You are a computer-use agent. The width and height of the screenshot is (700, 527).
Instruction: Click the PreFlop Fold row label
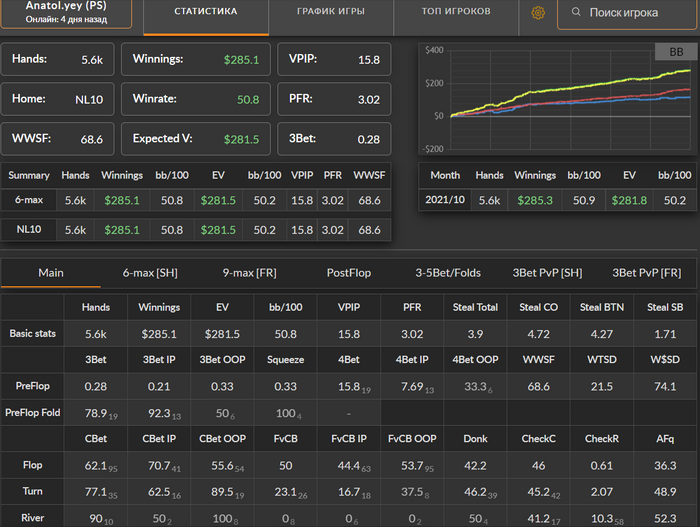point(33,412)
